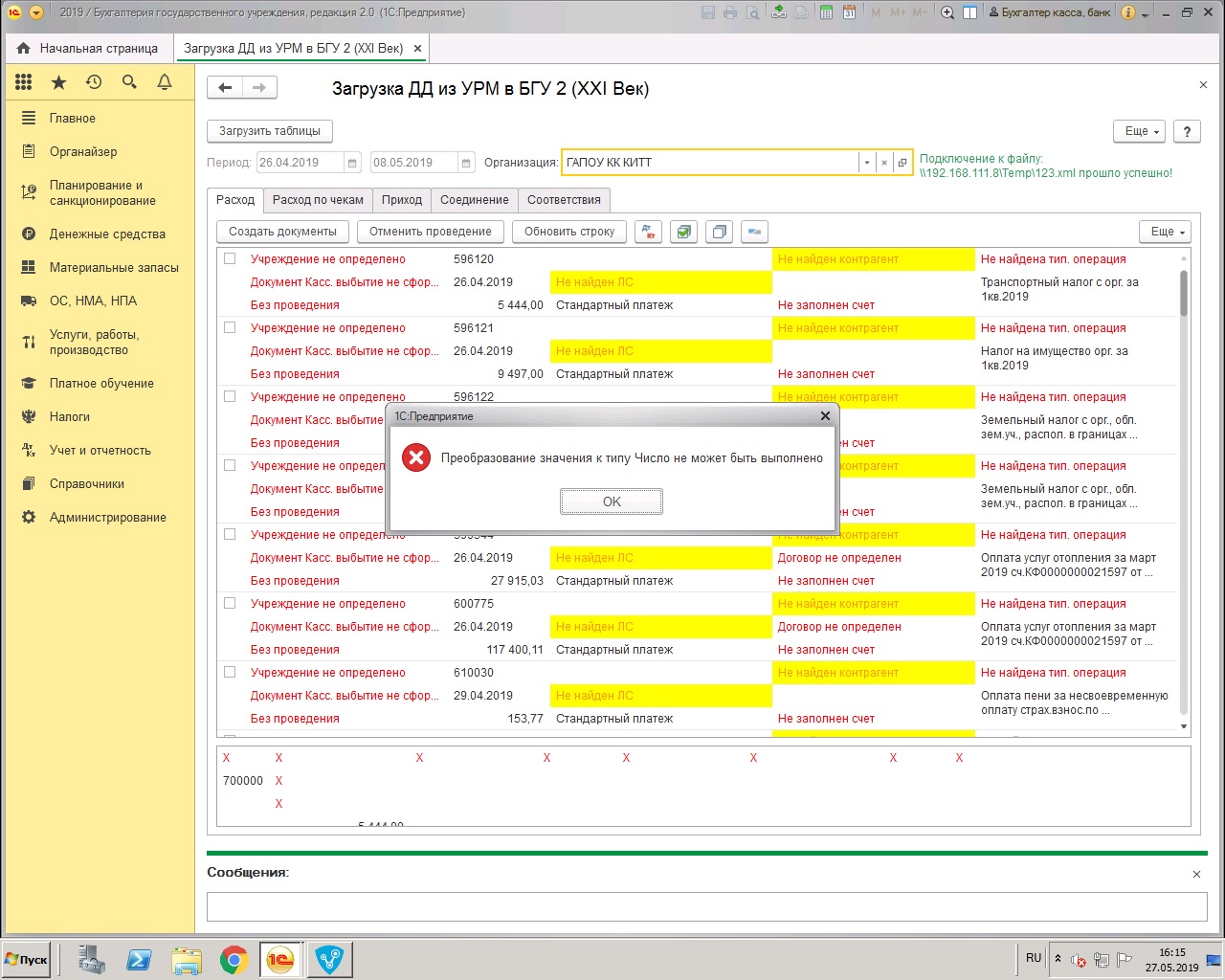Switch to the Расход по чекам tab
This screenshot has height=980, width=1225.
pos(318,200)
